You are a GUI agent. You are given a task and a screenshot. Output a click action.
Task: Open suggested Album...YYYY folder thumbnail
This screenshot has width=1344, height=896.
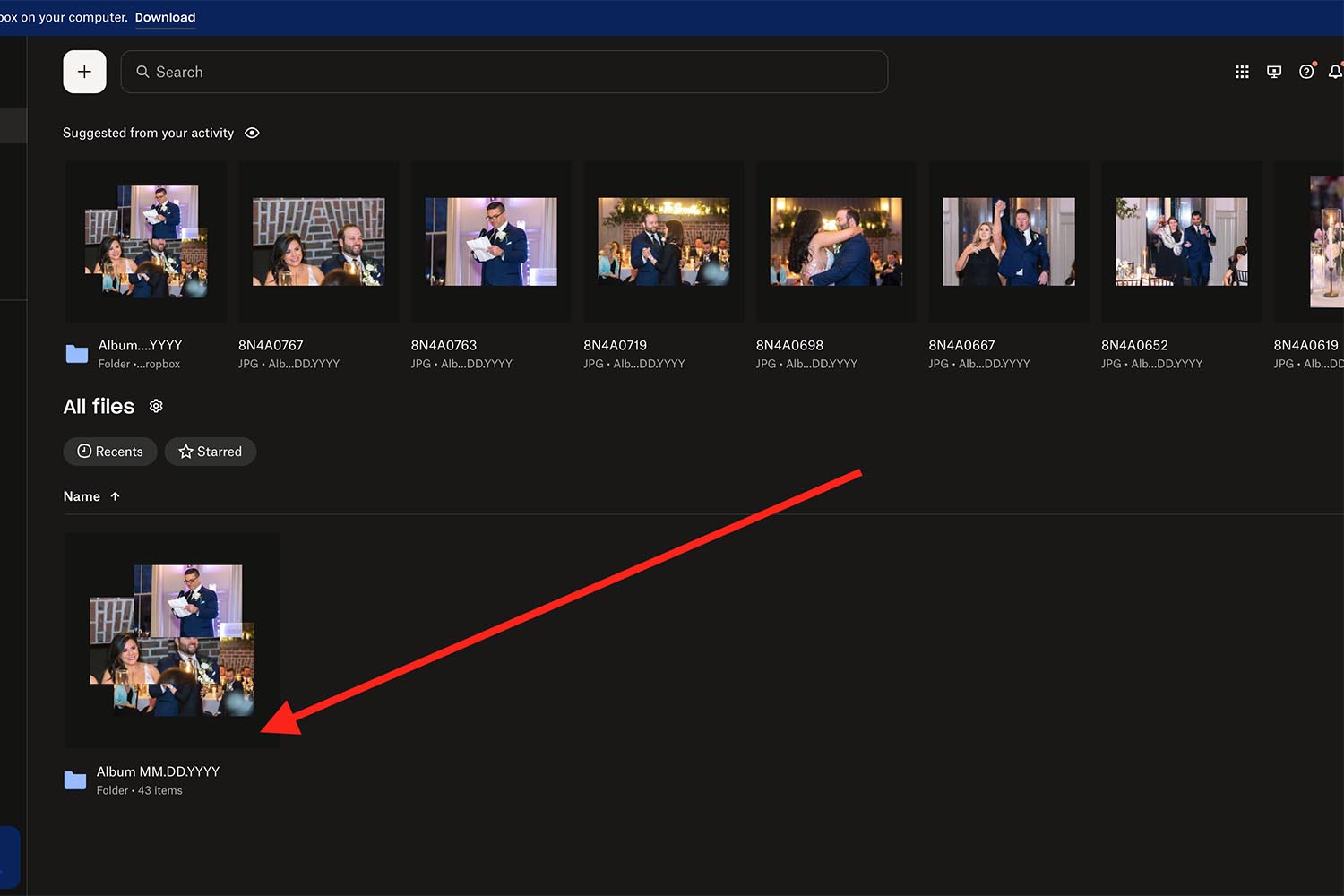tap(146, 242)
